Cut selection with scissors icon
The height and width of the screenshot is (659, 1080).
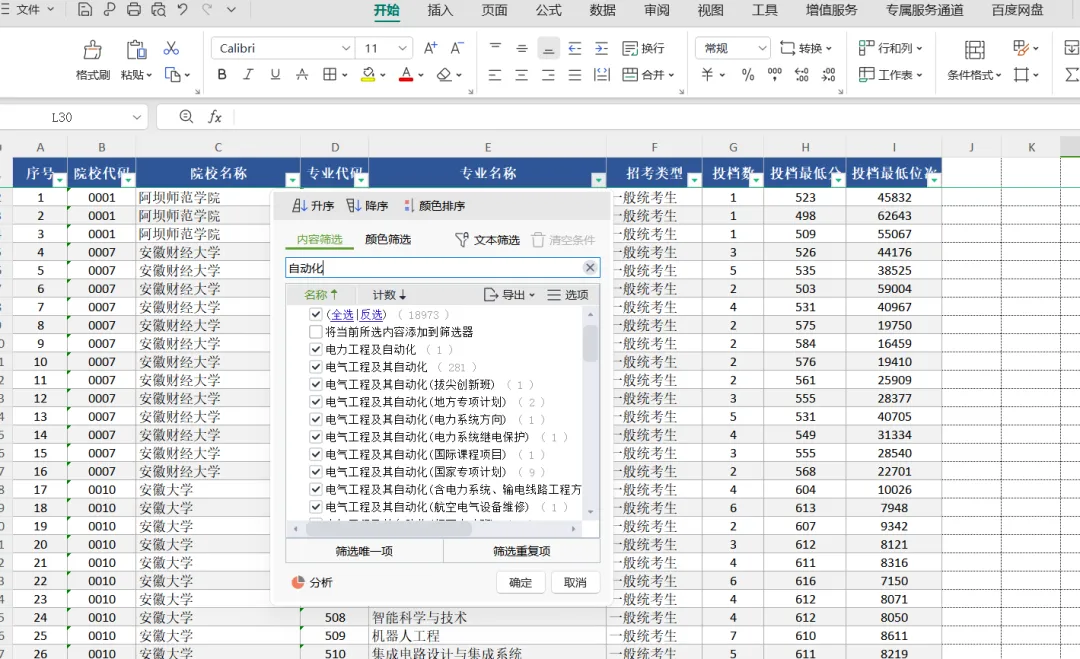[x=171, y=48]
